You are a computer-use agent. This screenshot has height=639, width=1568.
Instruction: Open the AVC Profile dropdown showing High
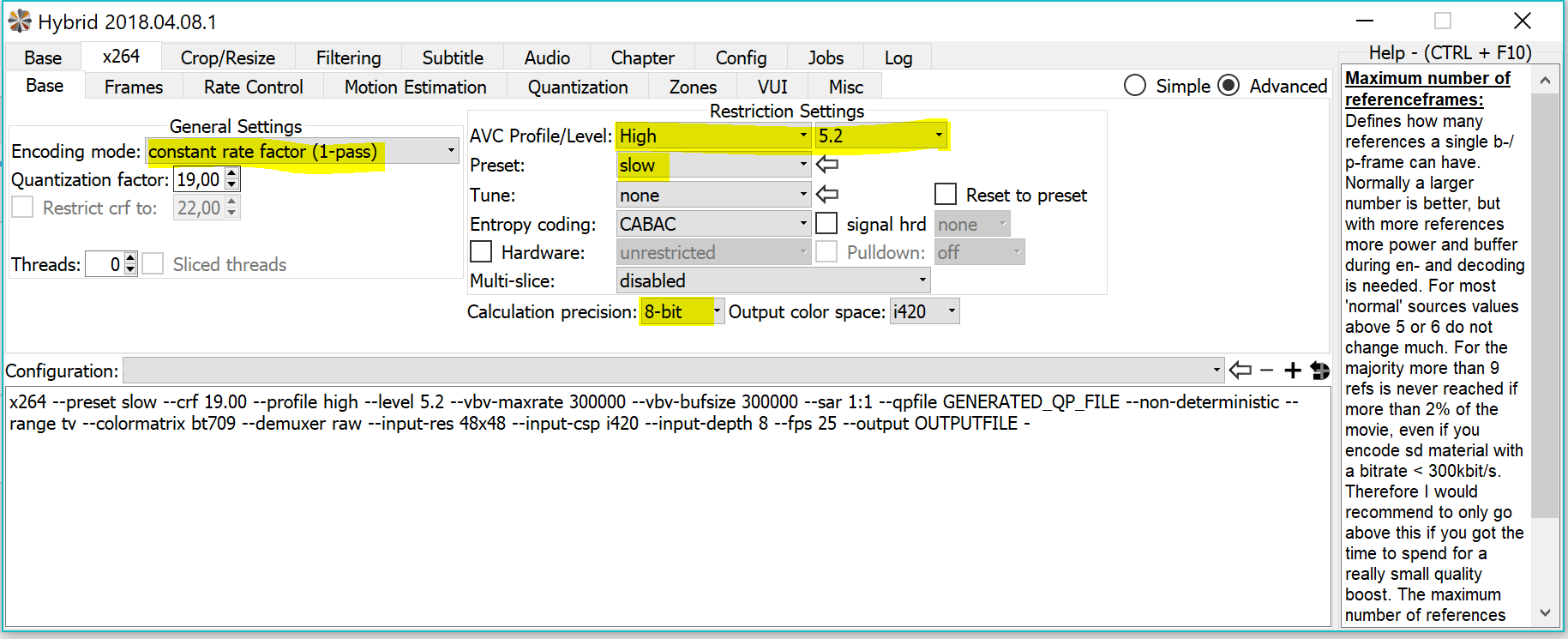coord(713,136)
